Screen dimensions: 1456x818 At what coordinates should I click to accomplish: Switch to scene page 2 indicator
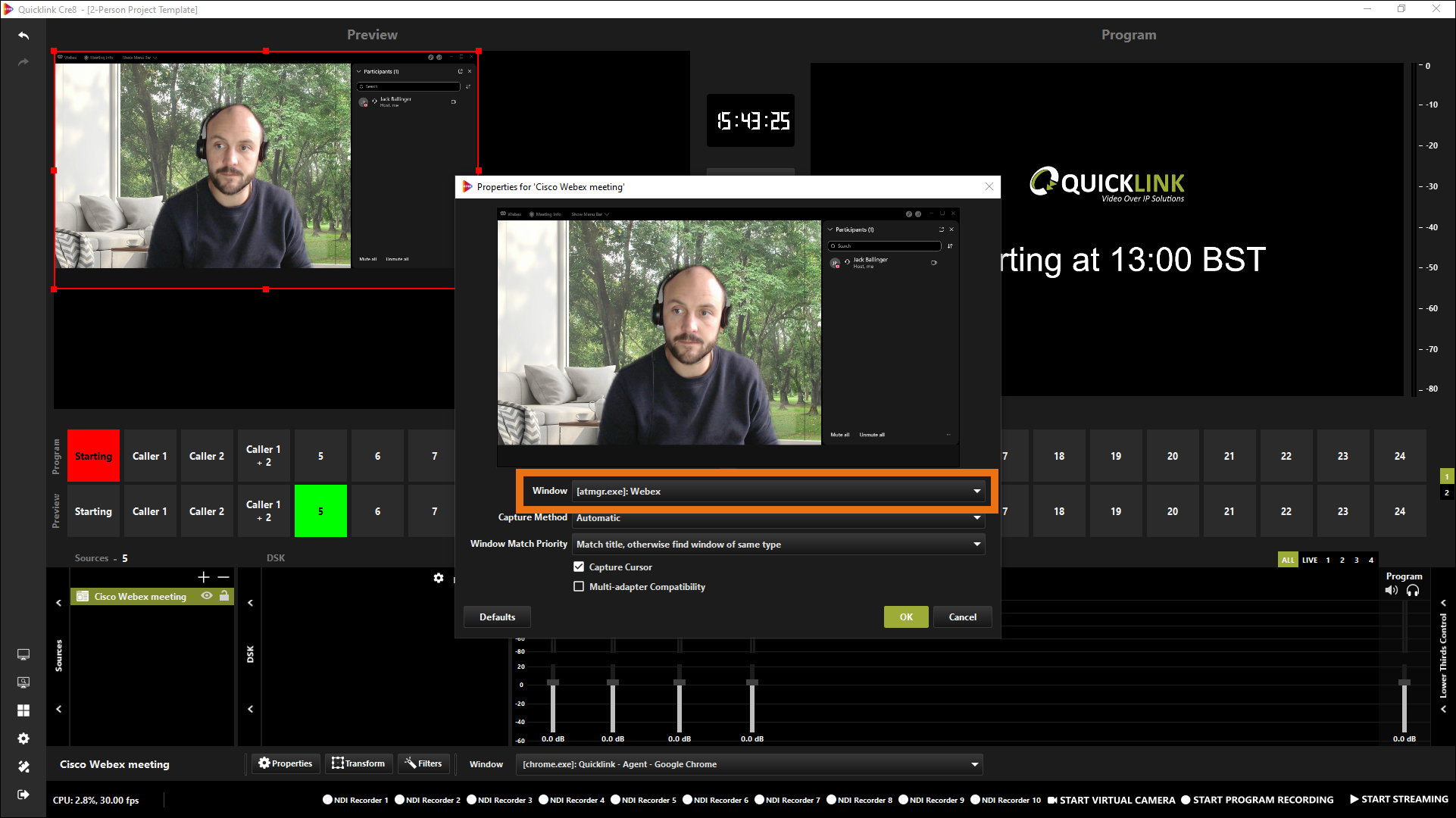(1447, 492)
